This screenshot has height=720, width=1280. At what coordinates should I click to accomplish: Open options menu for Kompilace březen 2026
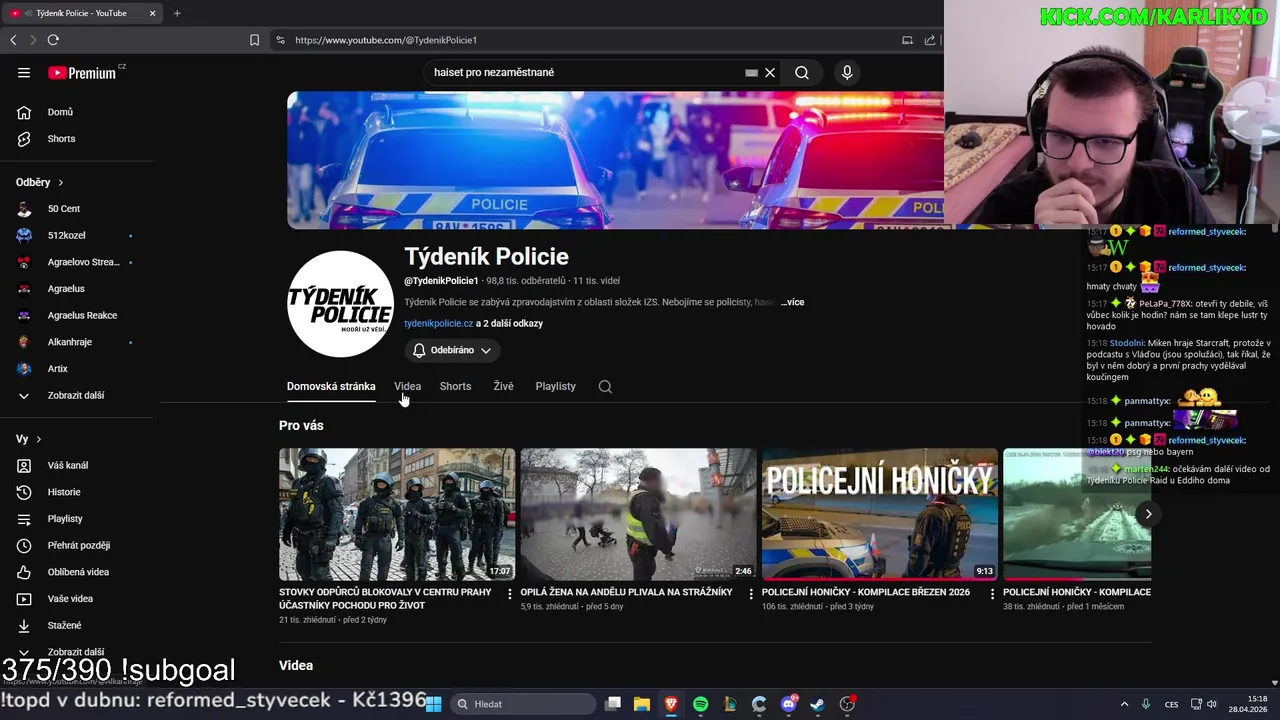click(x=992, y=594)
